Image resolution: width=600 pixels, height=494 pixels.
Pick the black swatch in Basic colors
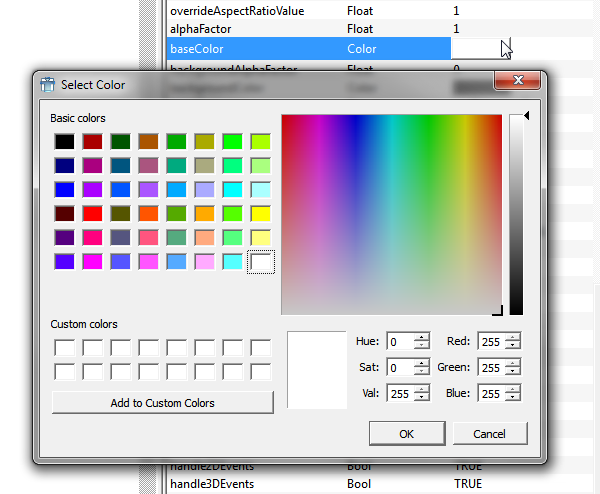[64, 142]
